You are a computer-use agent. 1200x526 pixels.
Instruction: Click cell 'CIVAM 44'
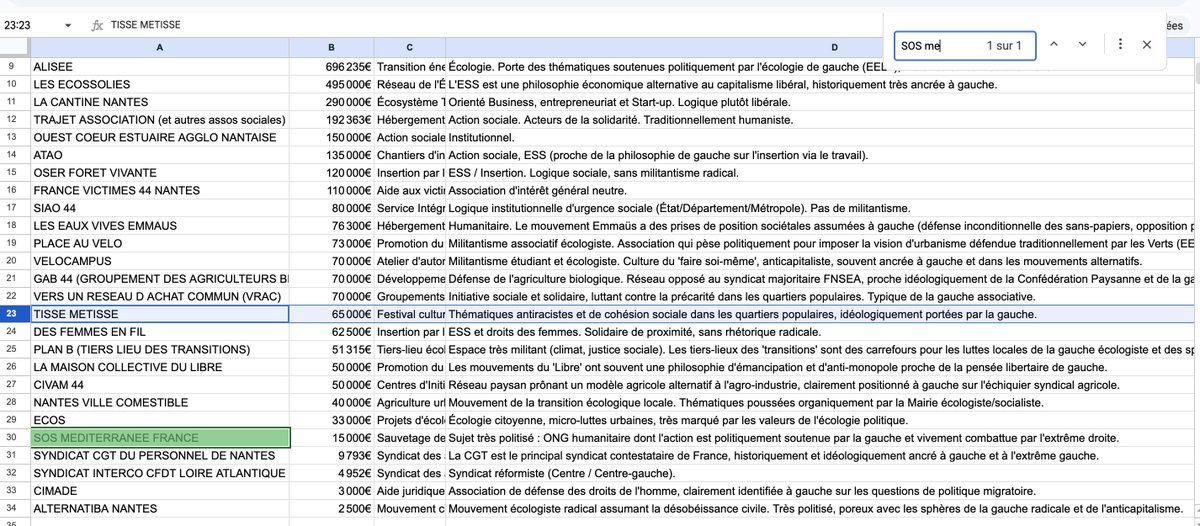[x=160, y=385]
